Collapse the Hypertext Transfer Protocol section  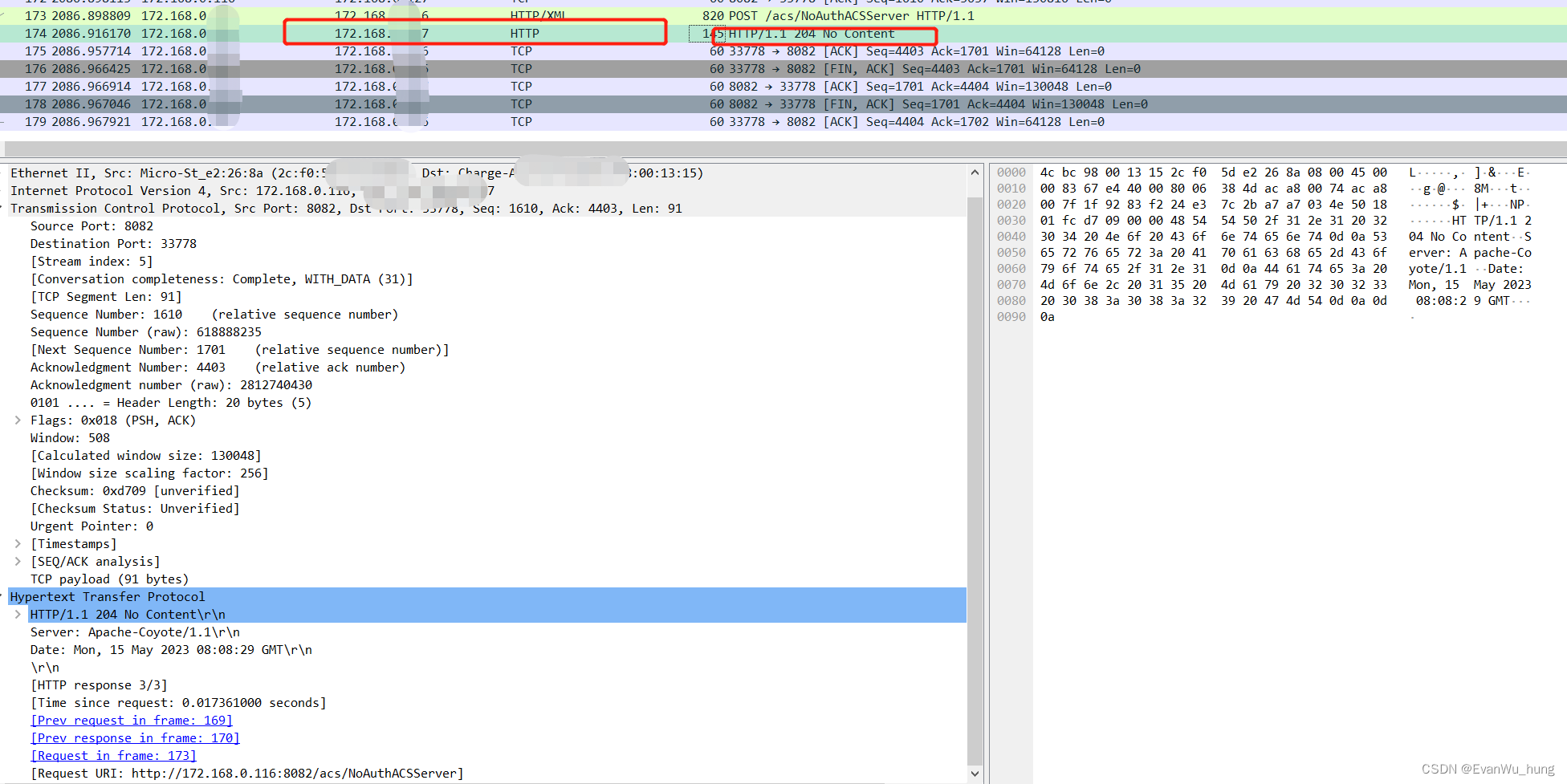click(3, 596)
